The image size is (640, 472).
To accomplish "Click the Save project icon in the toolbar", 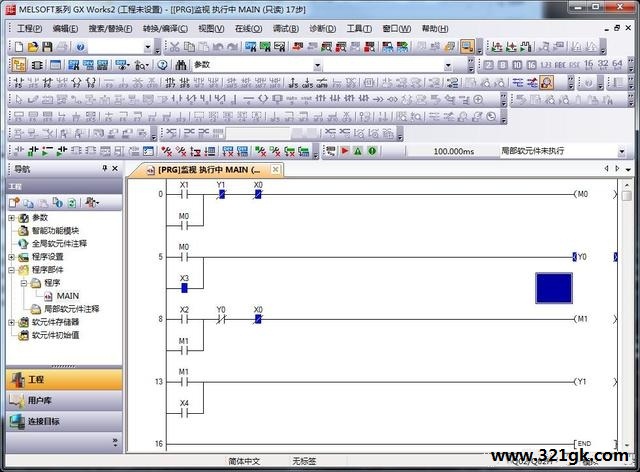I will (x=46, y=47).
